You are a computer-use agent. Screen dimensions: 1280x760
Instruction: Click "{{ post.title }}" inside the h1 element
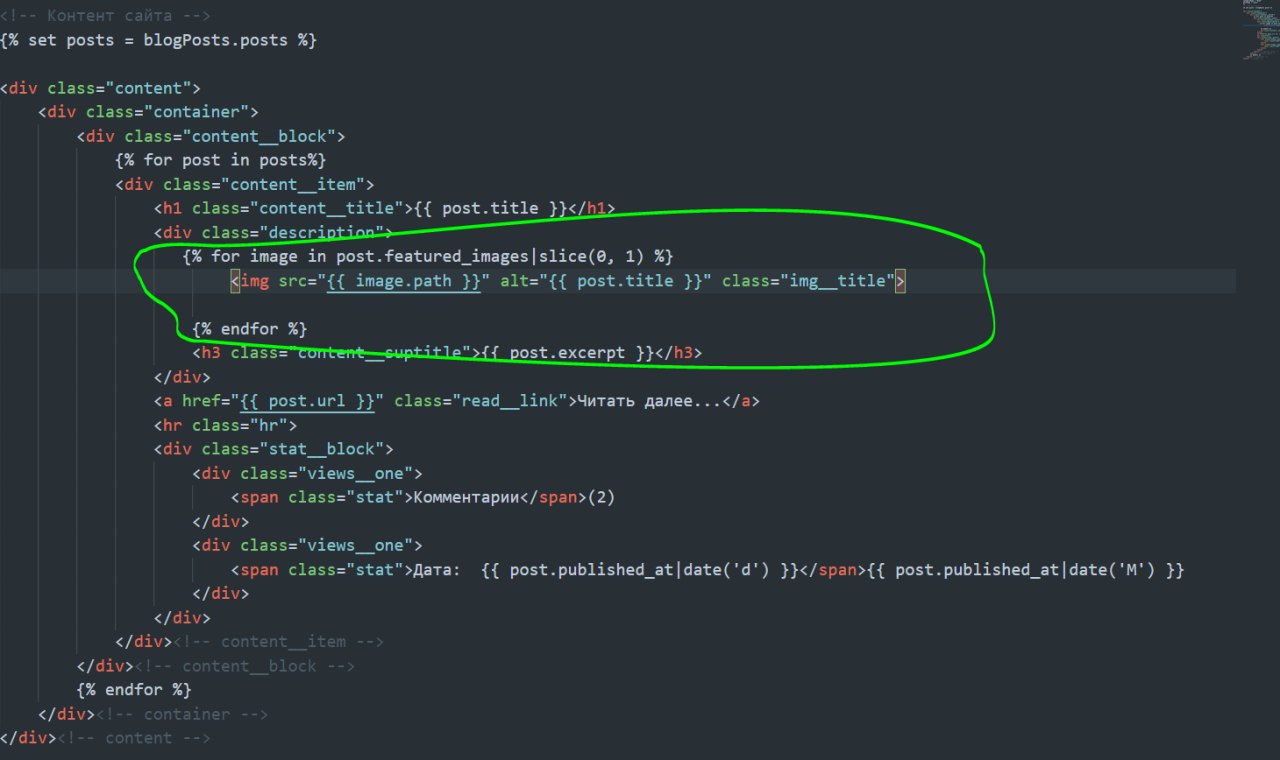(490, 208)
